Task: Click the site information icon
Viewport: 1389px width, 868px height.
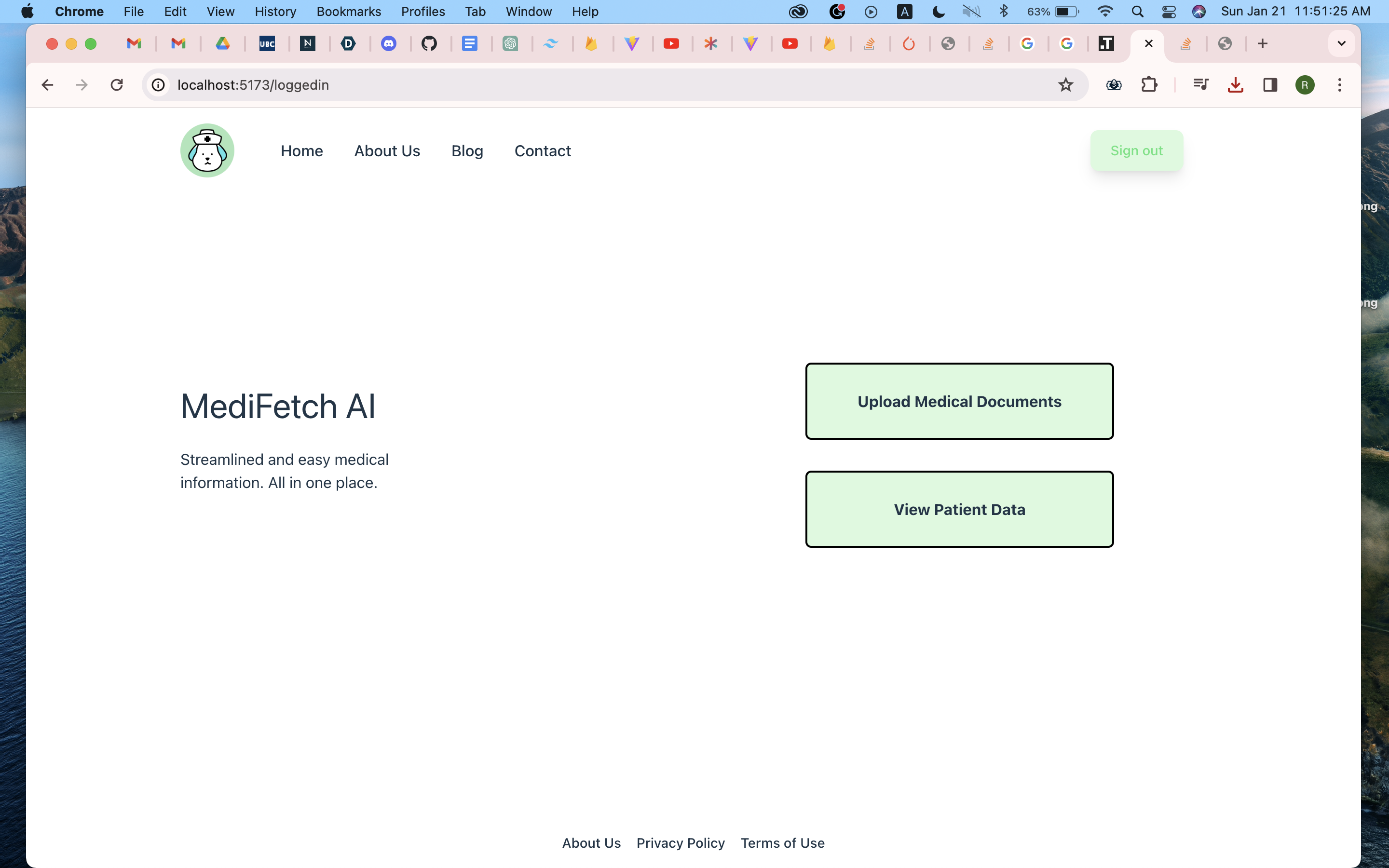Action: pyautogui.click(x=158, y=85)
